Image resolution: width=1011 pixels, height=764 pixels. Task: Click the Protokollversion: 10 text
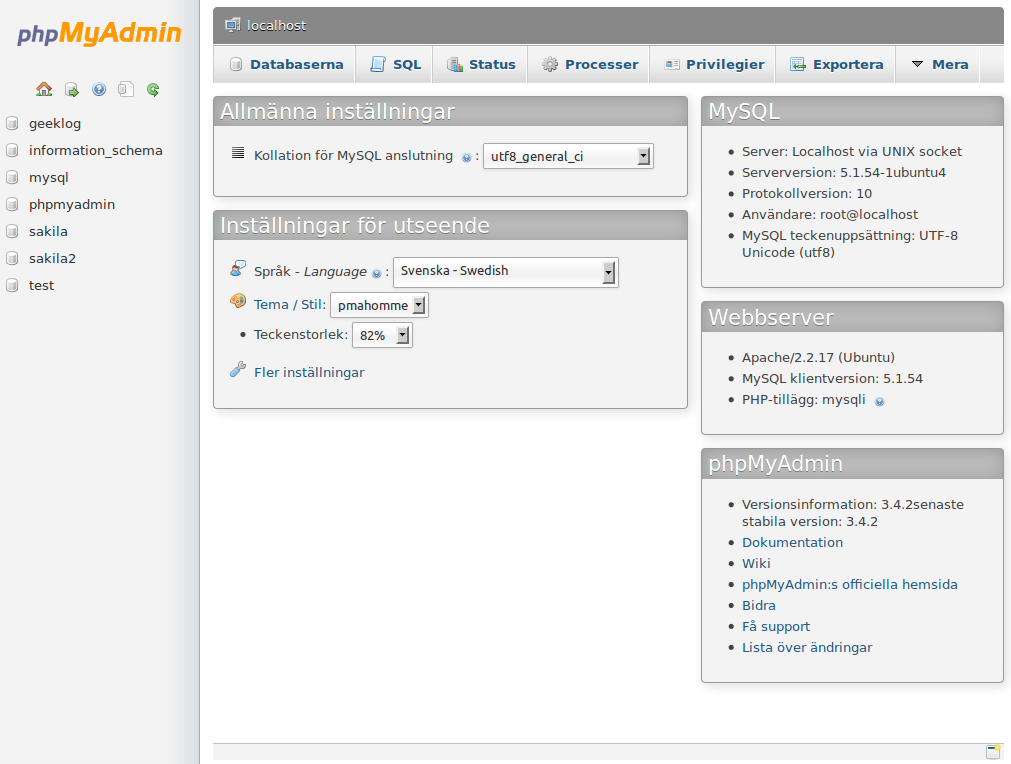pos(807,193)
